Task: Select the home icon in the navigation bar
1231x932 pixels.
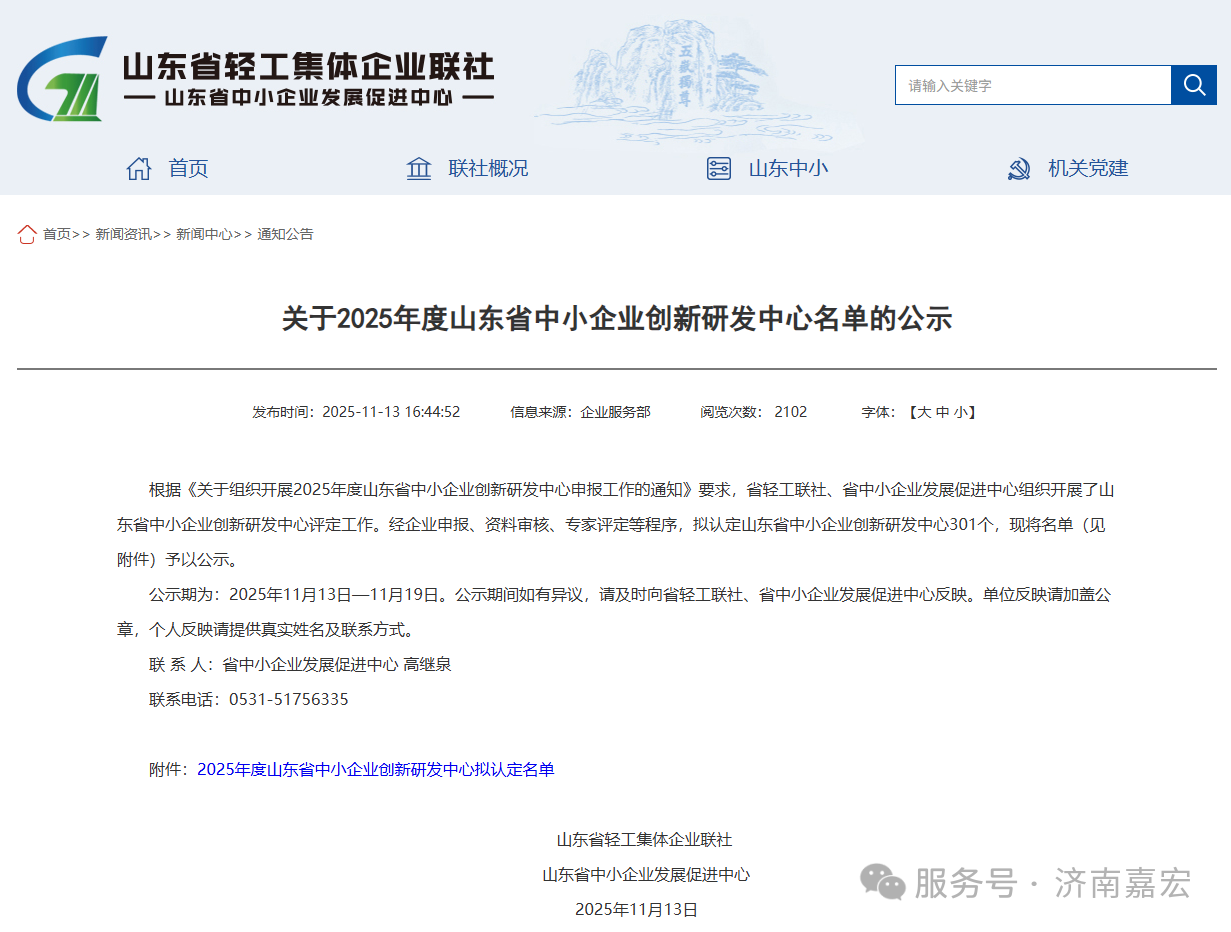Action: pyautogui.click(x=139, y=168)
